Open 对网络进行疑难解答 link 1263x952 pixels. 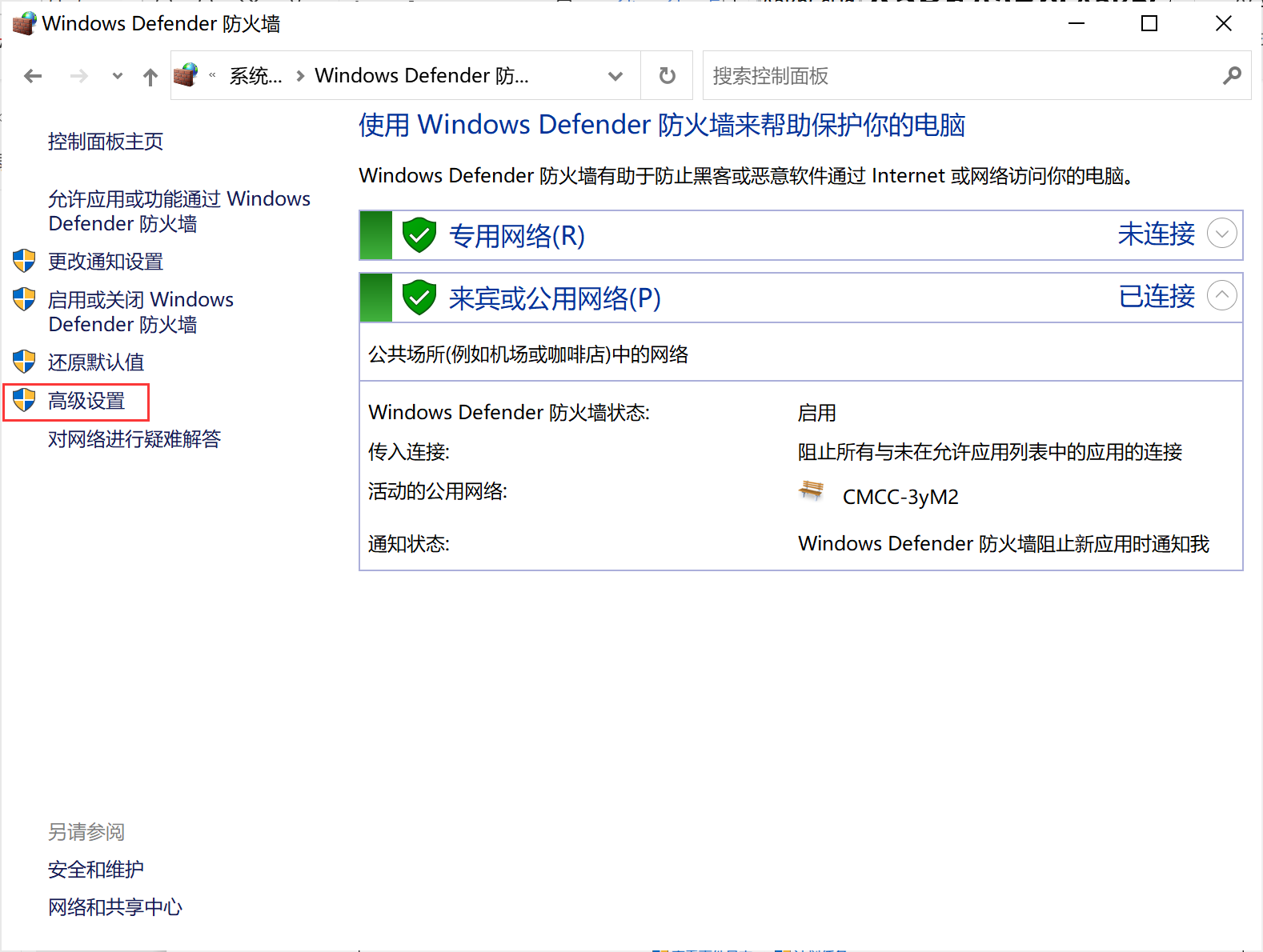[x=134, y=438]
